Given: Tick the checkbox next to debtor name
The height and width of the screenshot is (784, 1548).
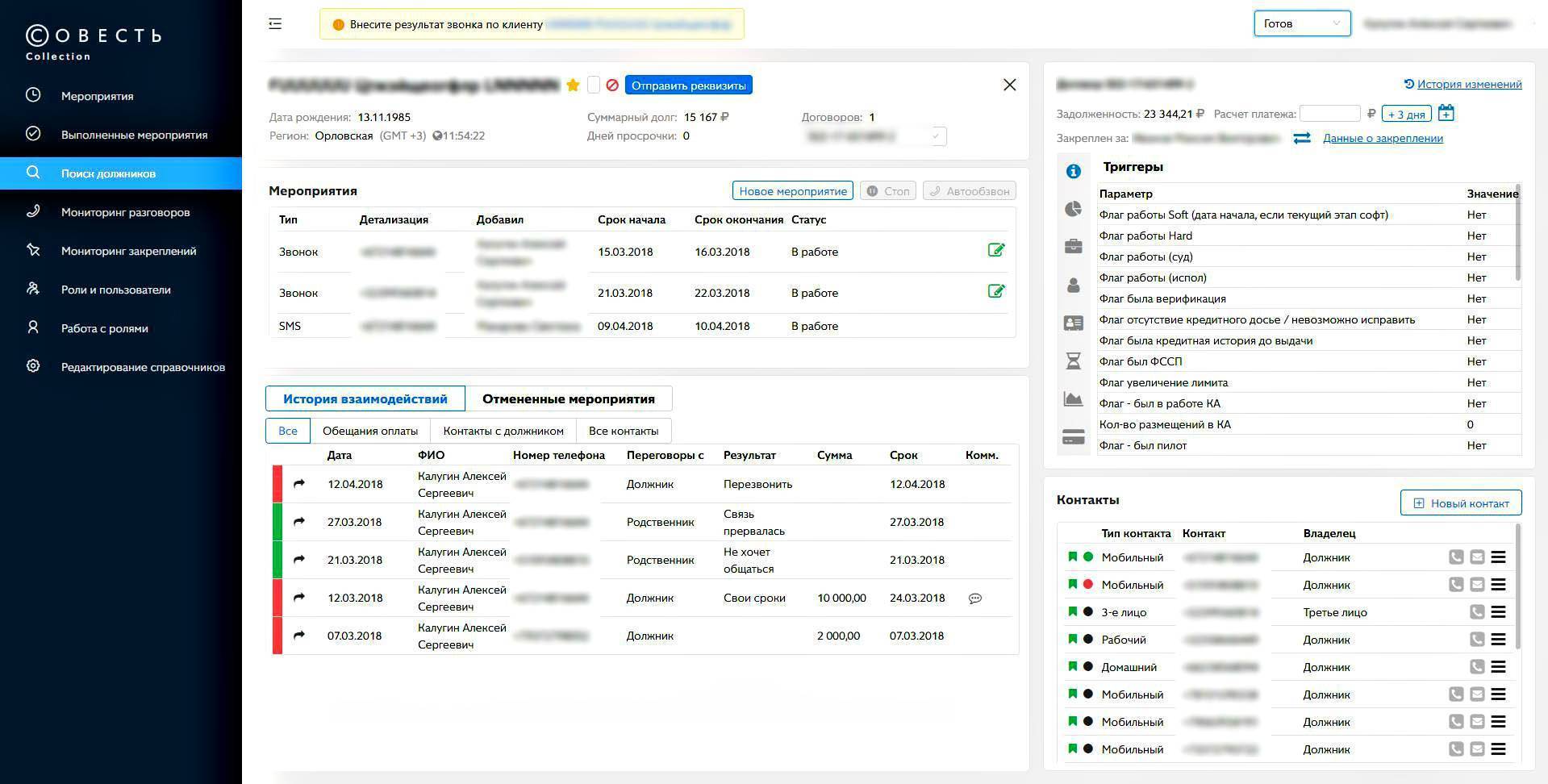Looking at the screenshot, I should pos(594,85).
